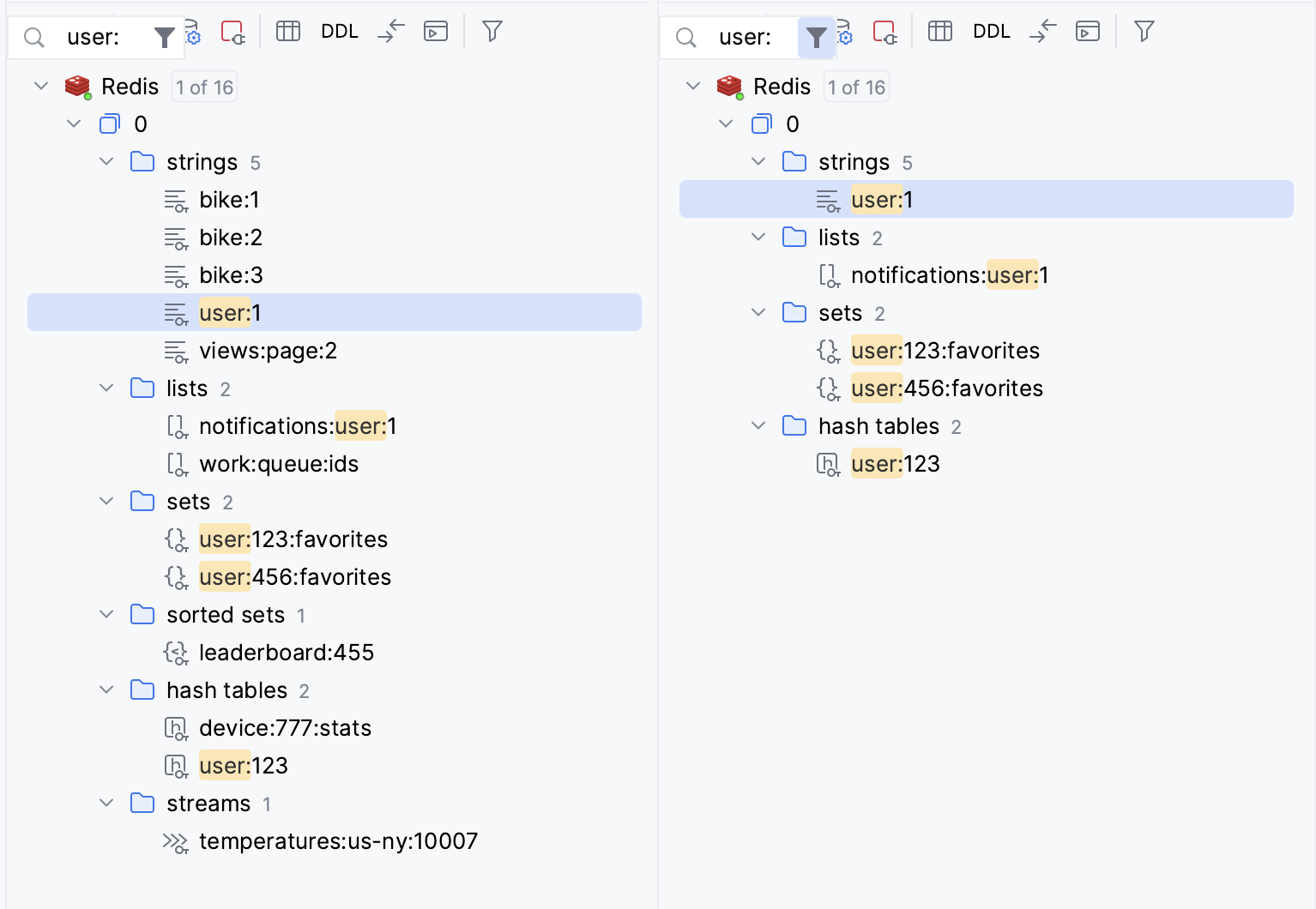Viewport: 1316px width, 909px height.
Task: Disable the active funnel filter in right panel
Action: tap(816, 37)
